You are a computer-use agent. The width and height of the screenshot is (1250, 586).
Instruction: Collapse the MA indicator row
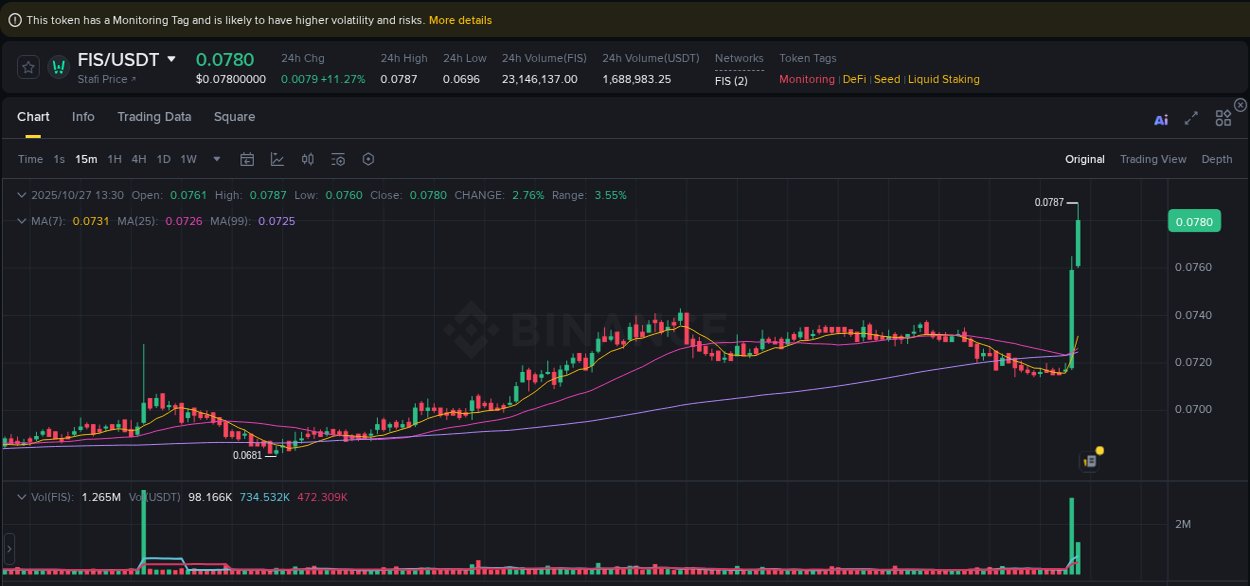[22, 220]
